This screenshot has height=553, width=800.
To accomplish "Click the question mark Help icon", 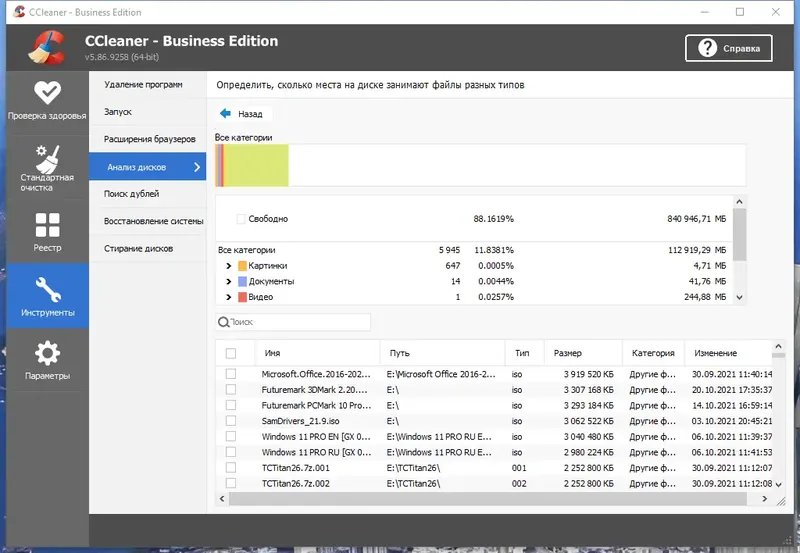I will 707,48.
